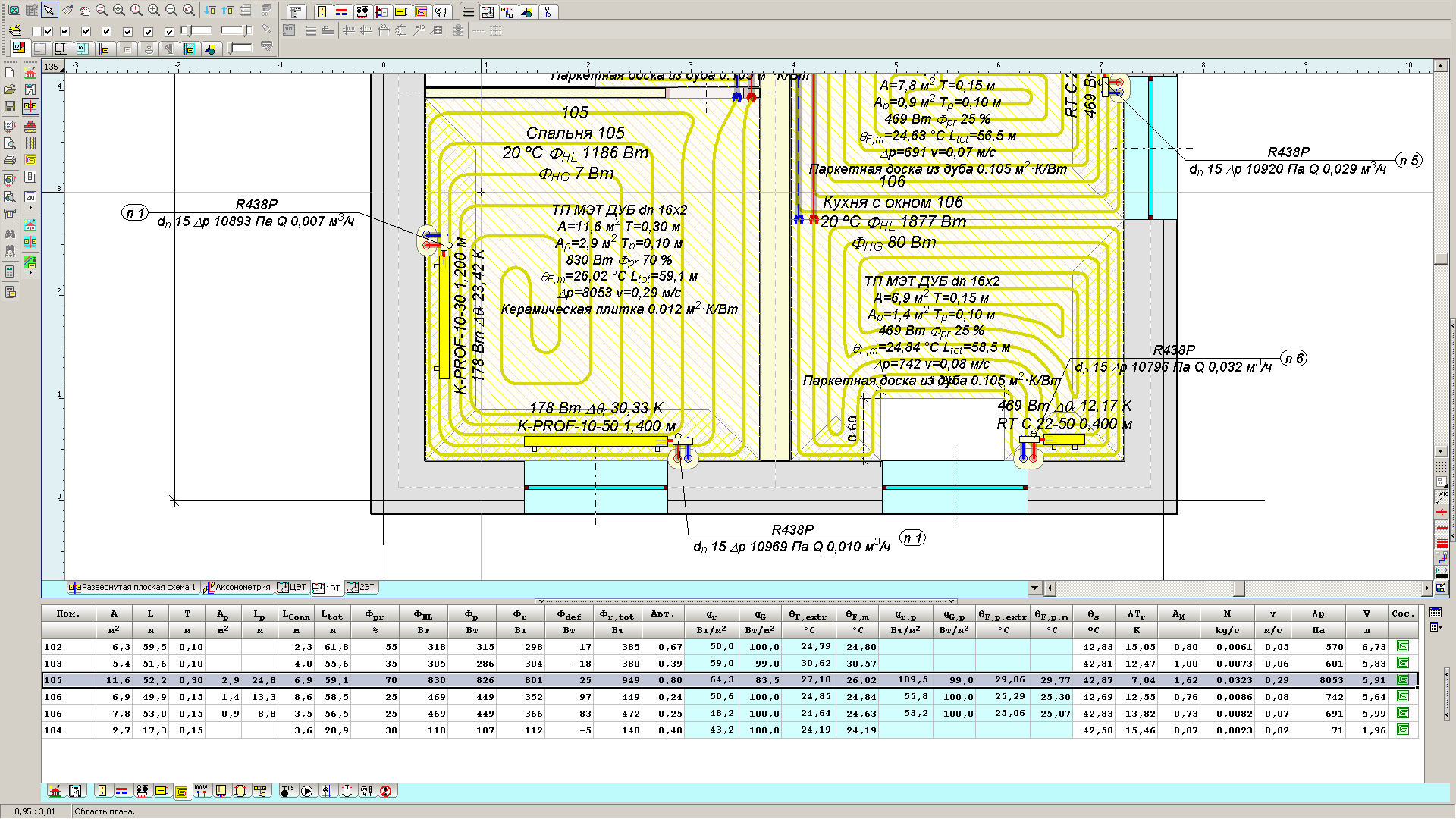
Task: Click the play calculation icon in bottom toolbar
Action: tap(306, 792)
